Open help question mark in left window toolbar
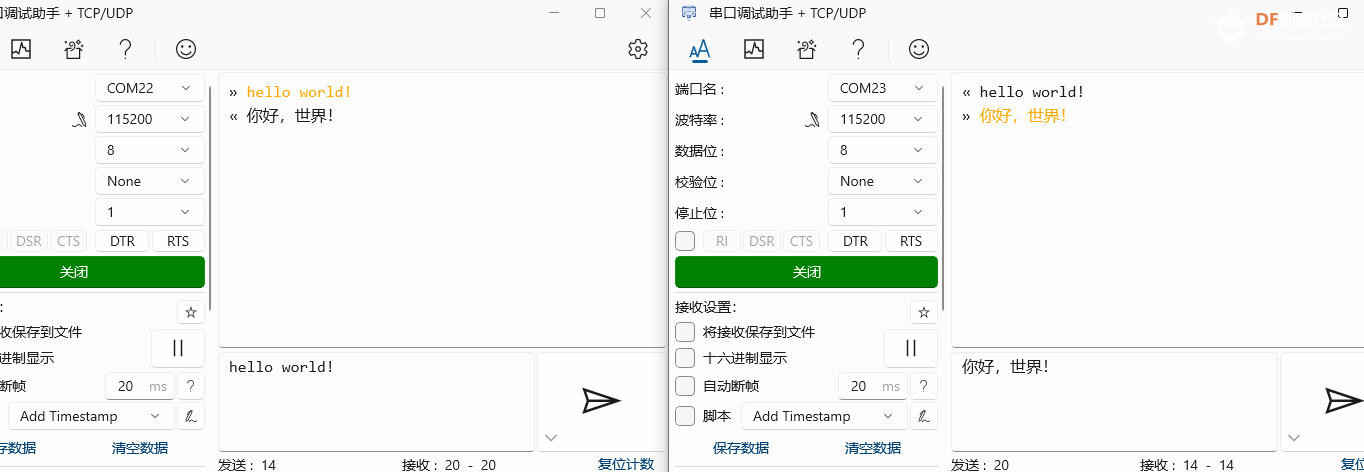Viewport: 1364px width, 472px height. click(125, 48)
